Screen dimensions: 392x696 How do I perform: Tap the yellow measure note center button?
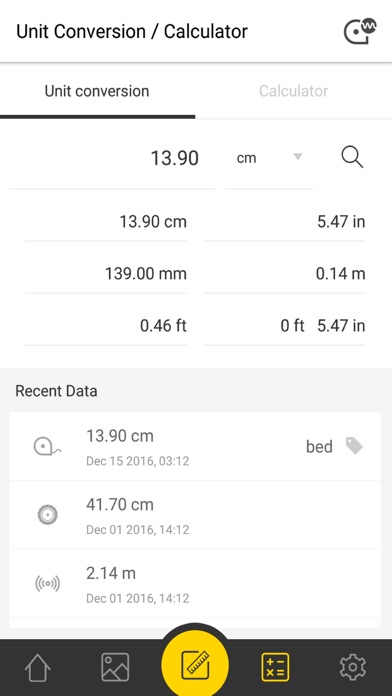195,665
